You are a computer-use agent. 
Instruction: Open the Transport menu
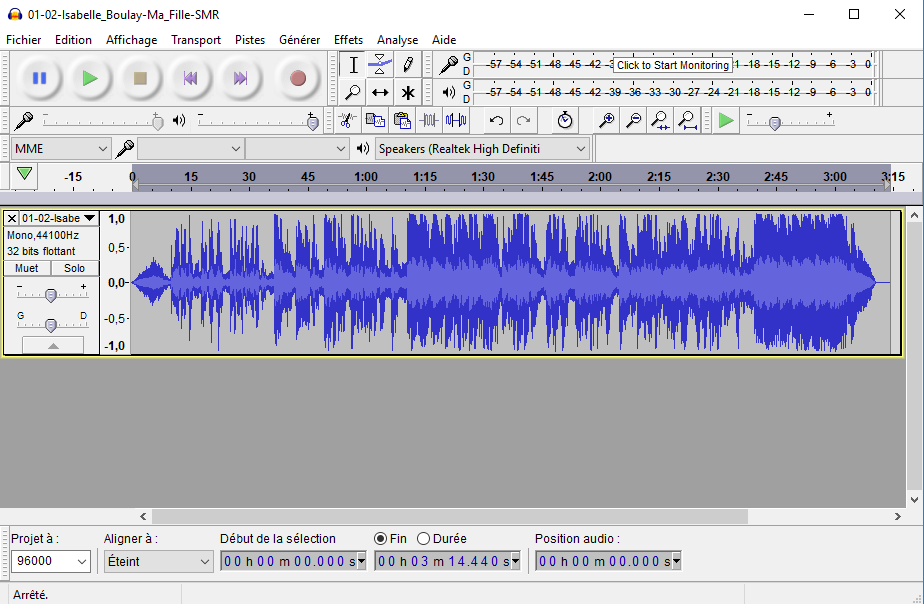[x=196, y=39]
